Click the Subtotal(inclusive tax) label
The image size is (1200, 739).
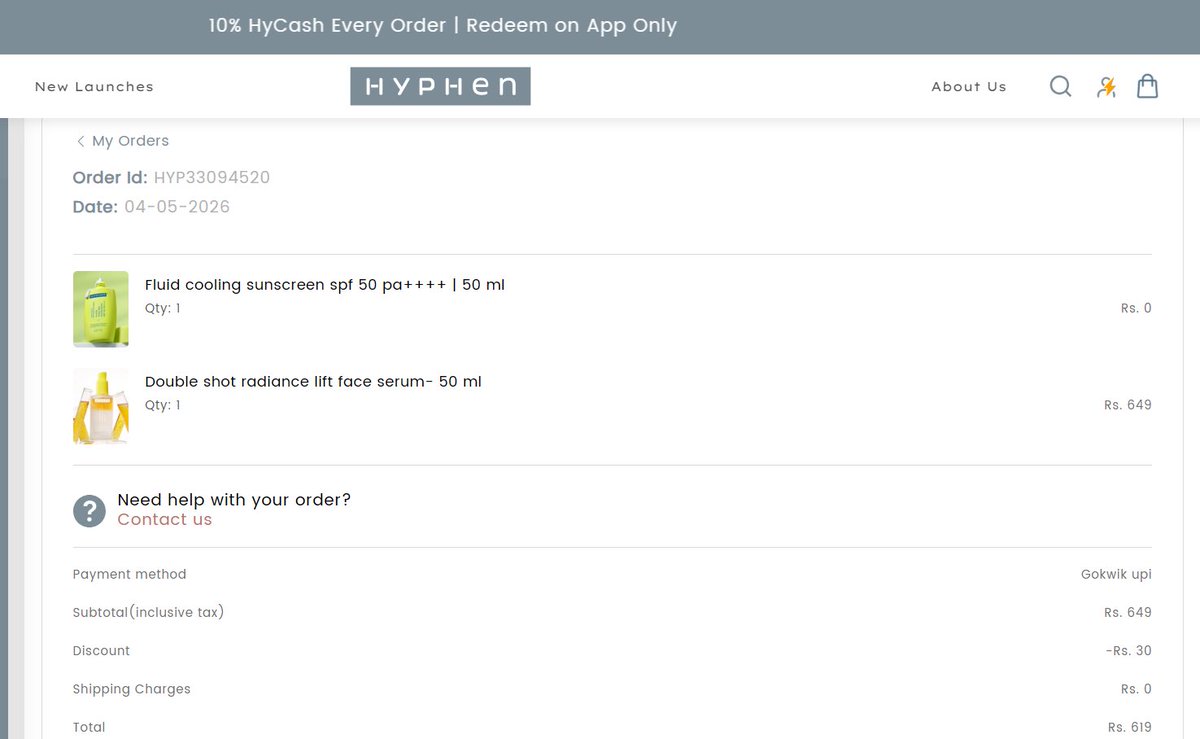(148, 612)
